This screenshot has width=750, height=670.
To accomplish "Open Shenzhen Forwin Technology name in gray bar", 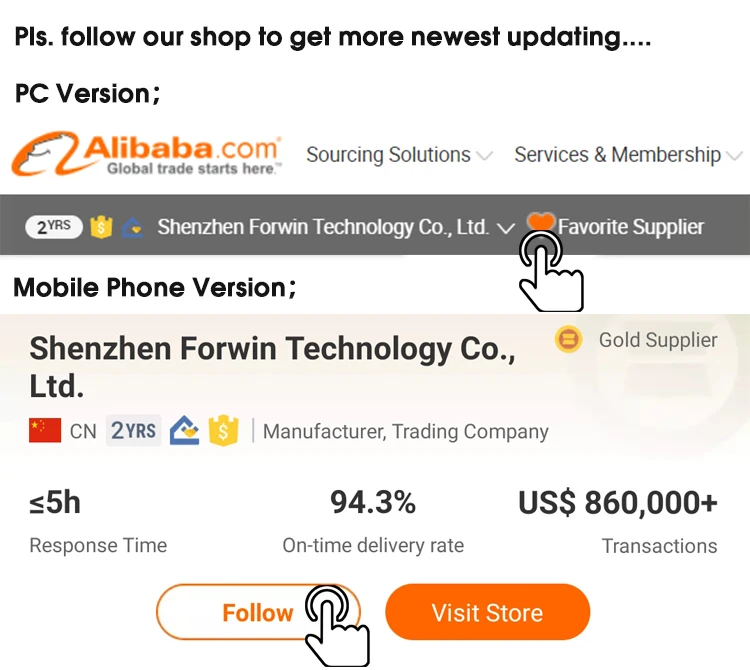I will [x=323, y=227].
